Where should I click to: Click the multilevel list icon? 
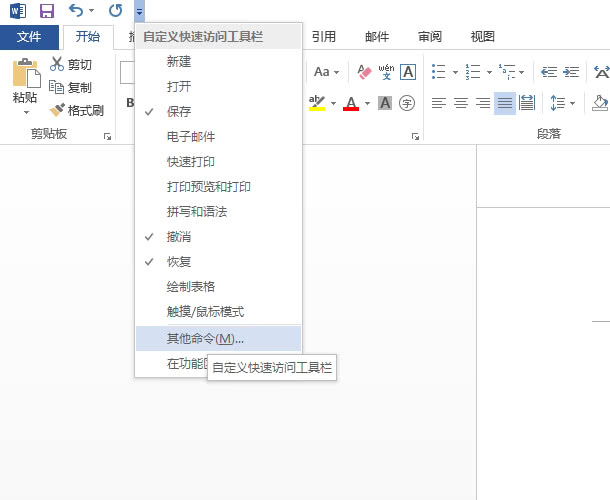pyautogui.click(x=507, y=72)
